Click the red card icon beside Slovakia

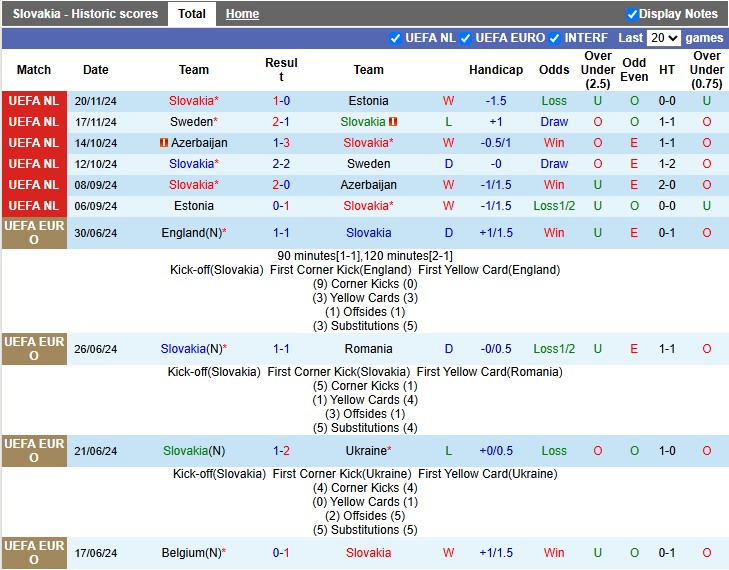coord(394,122)
